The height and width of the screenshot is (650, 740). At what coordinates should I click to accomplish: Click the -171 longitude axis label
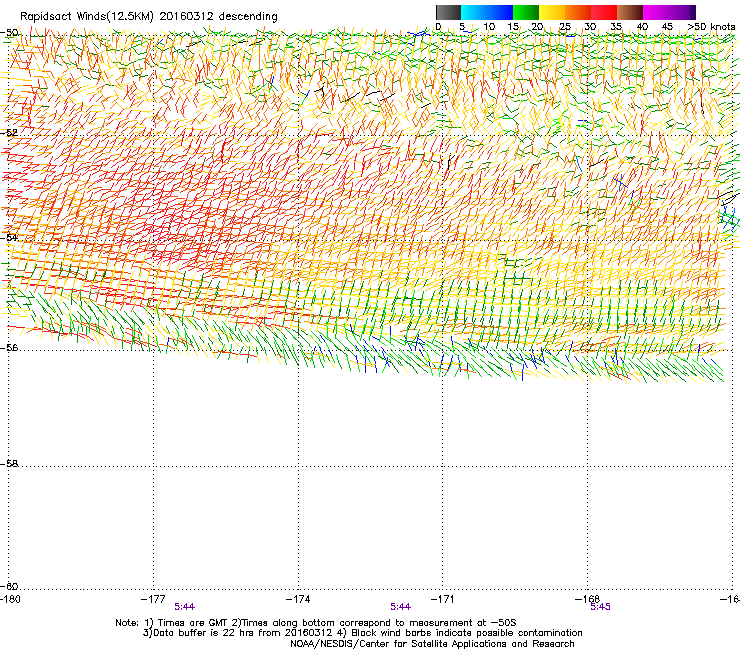coord(443,599)
